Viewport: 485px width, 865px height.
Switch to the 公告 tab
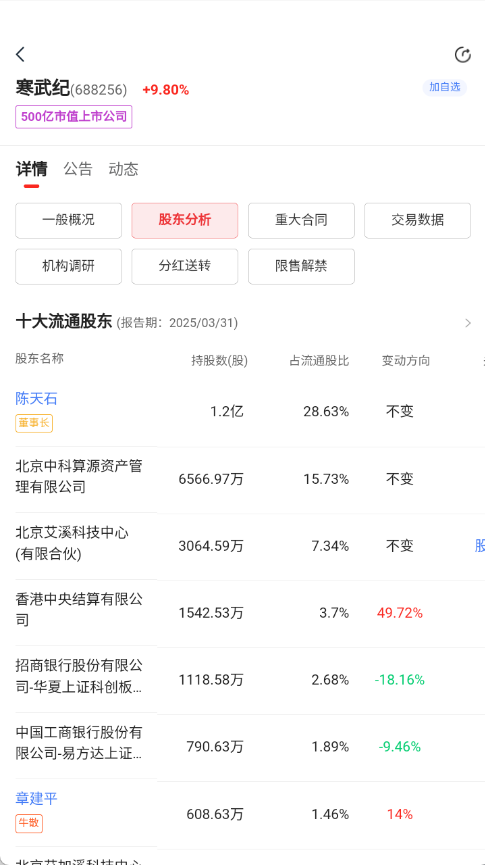tap(78, 169)
